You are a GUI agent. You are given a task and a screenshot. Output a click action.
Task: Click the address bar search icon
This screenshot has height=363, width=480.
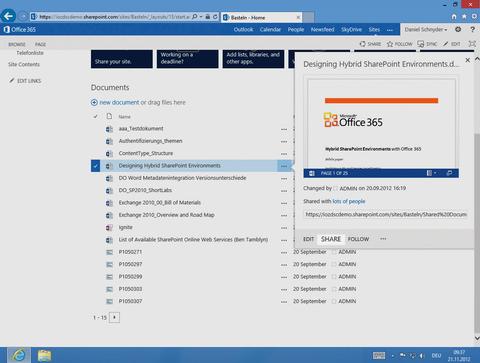(x=195, y=16)
